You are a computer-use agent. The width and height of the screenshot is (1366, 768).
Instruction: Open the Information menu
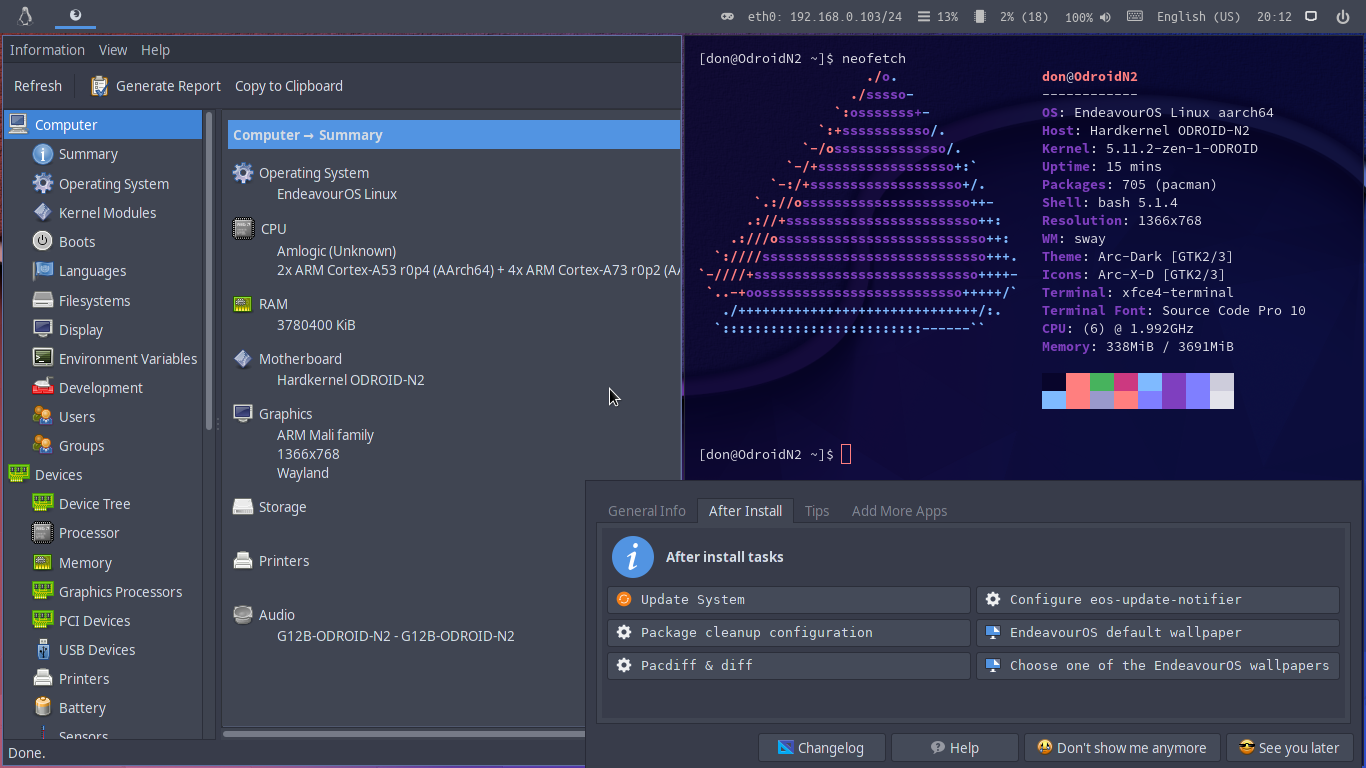tap(47, 49)
